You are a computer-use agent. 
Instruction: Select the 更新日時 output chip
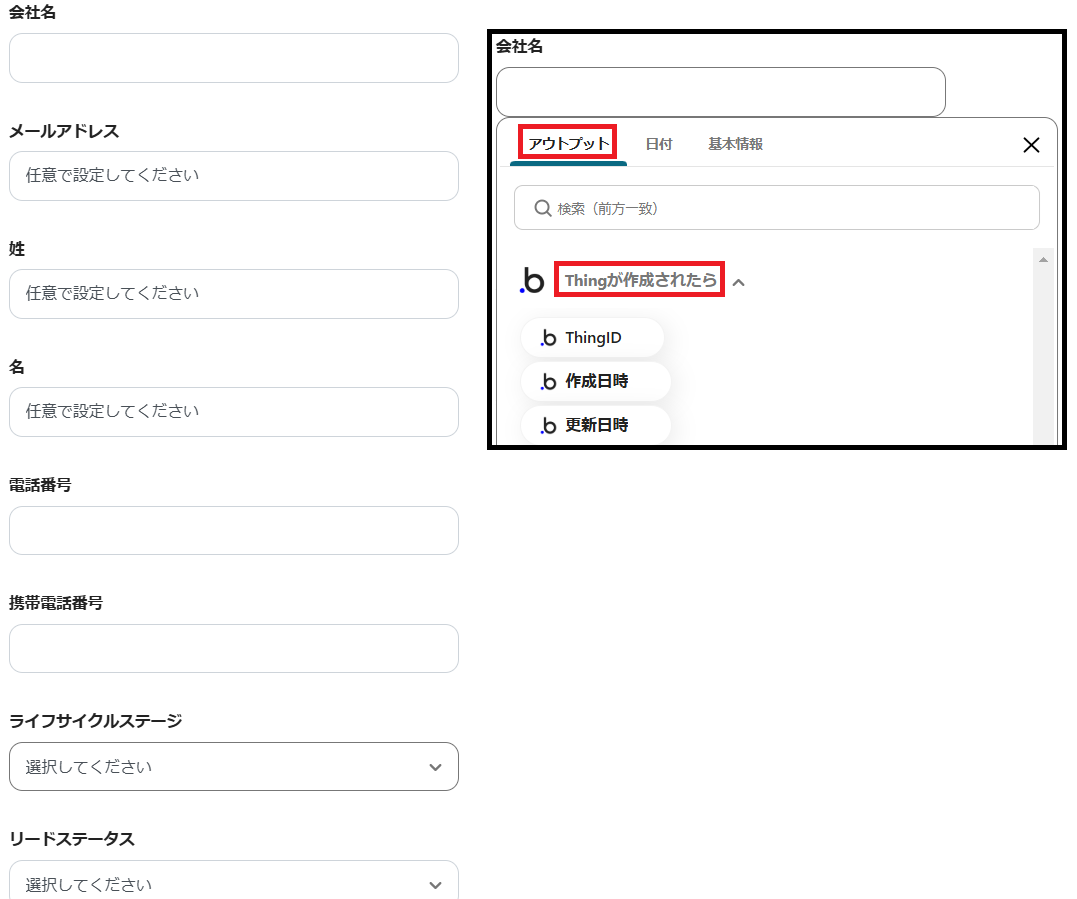click(595, 425)
